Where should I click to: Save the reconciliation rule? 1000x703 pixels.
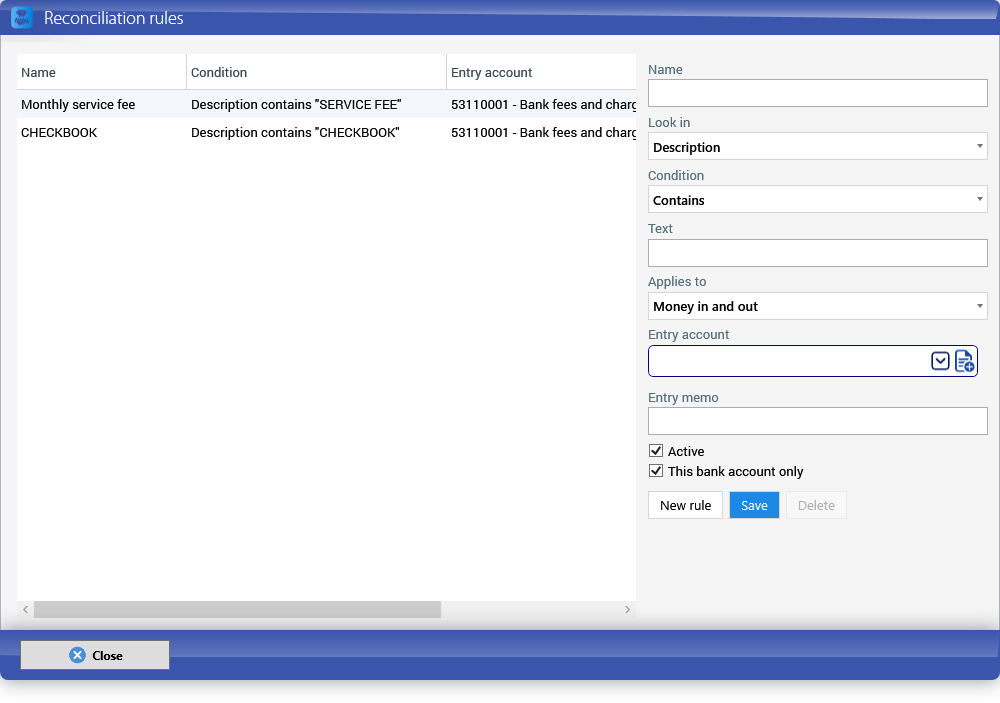754,505
